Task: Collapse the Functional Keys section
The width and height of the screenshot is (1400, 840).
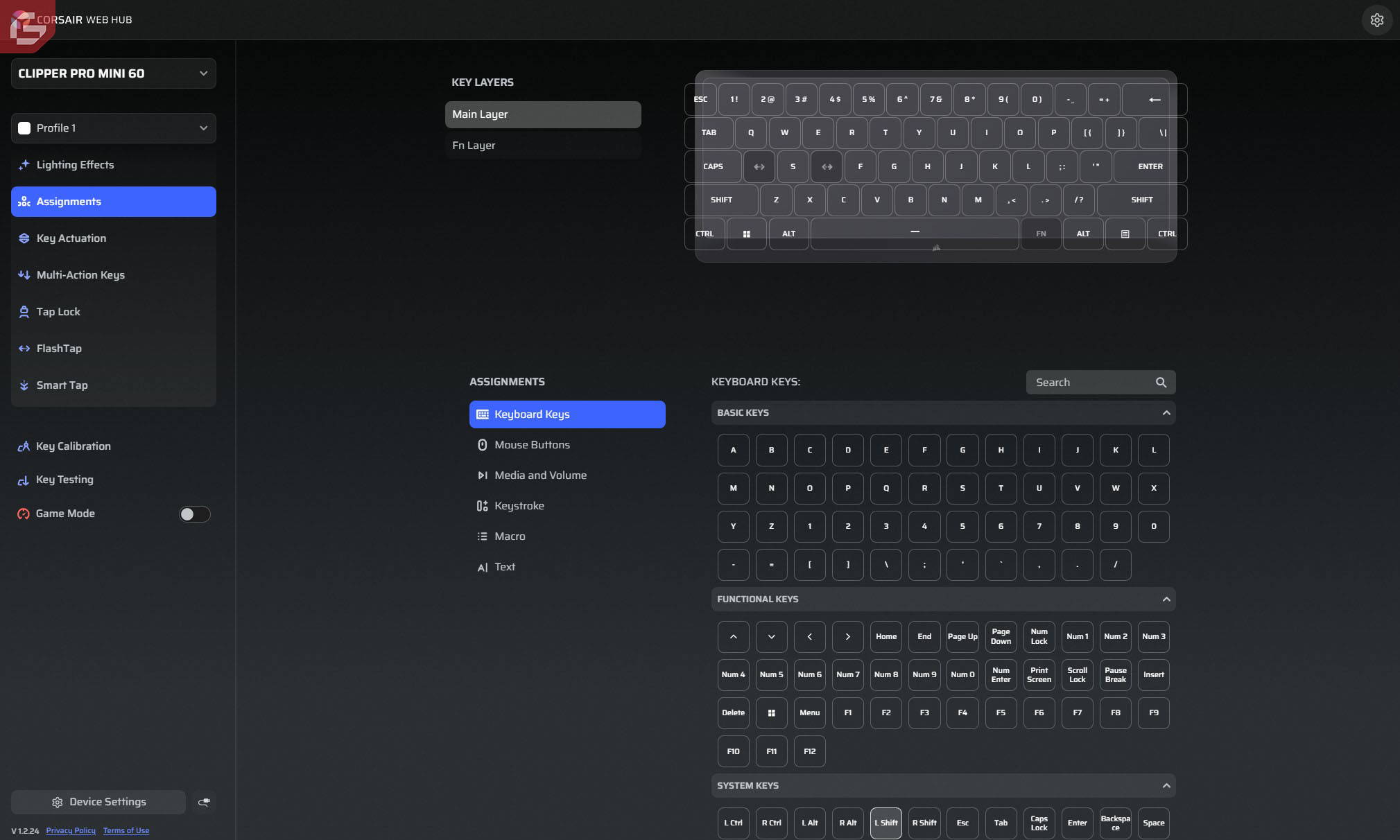Action: click(x=1166, y=600)
